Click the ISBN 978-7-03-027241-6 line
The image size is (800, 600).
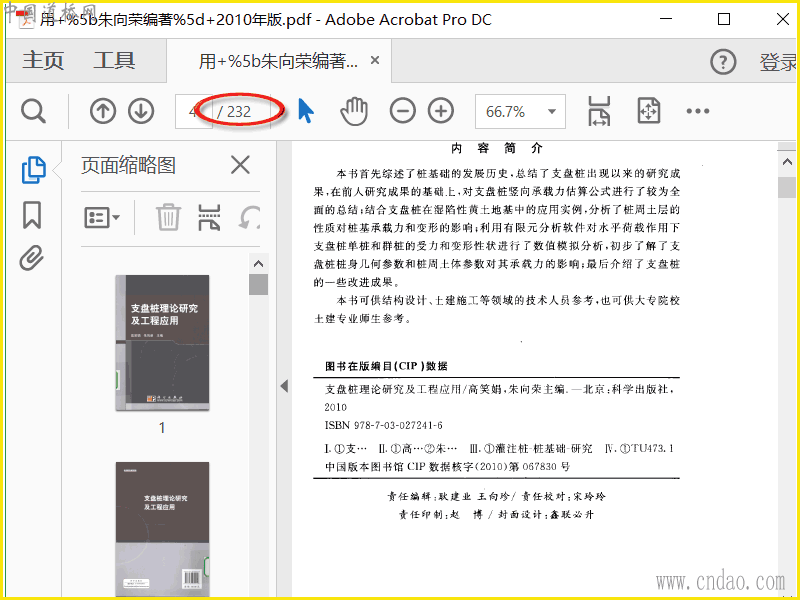point(383,425)
